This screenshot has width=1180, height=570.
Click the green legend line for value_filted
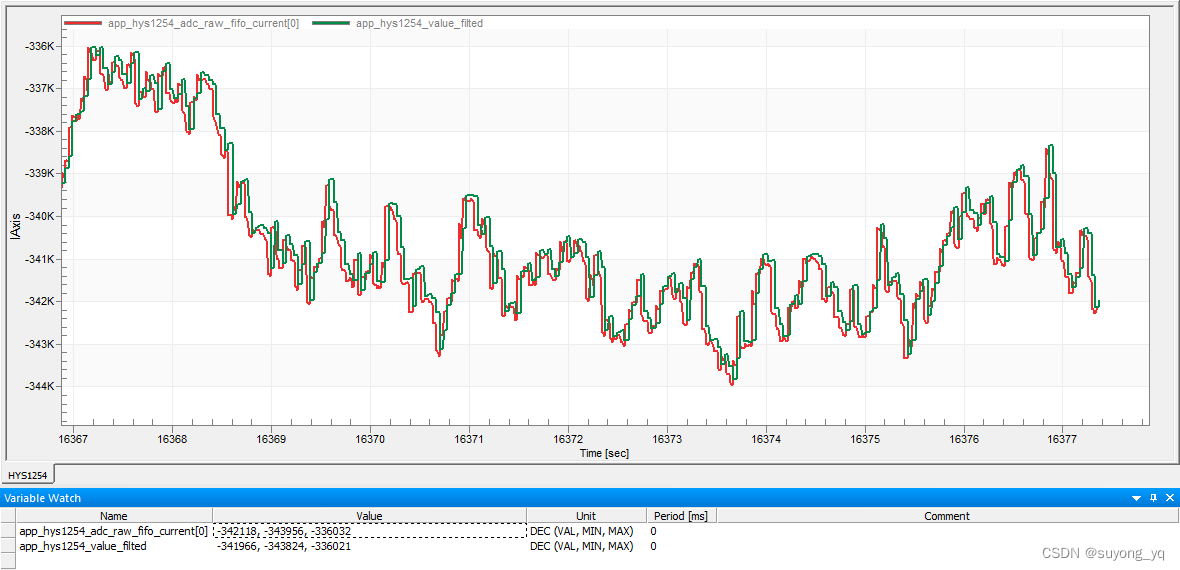pos(330,23)
